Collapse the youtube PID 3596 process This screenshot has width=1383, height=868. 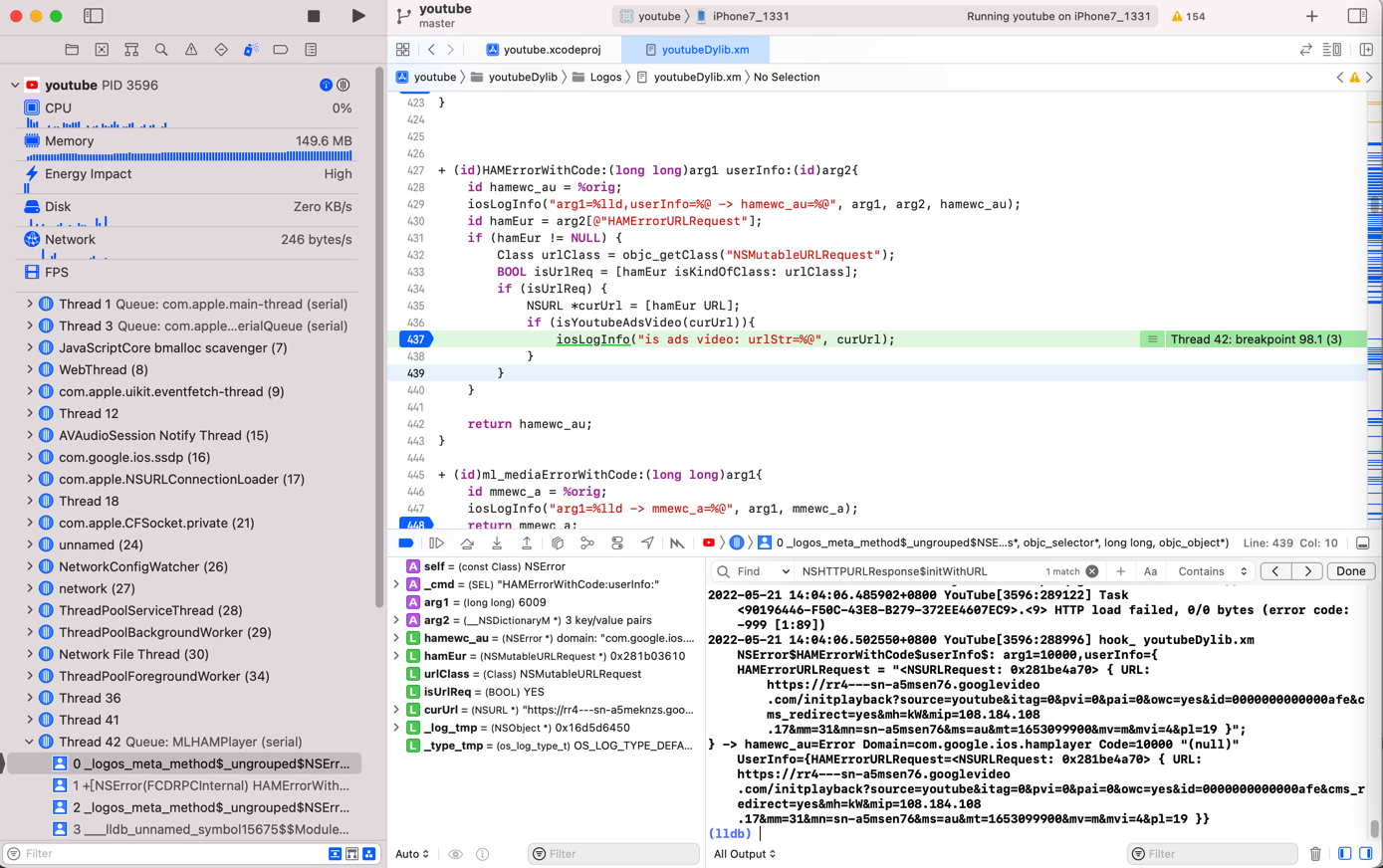[15, 86]
